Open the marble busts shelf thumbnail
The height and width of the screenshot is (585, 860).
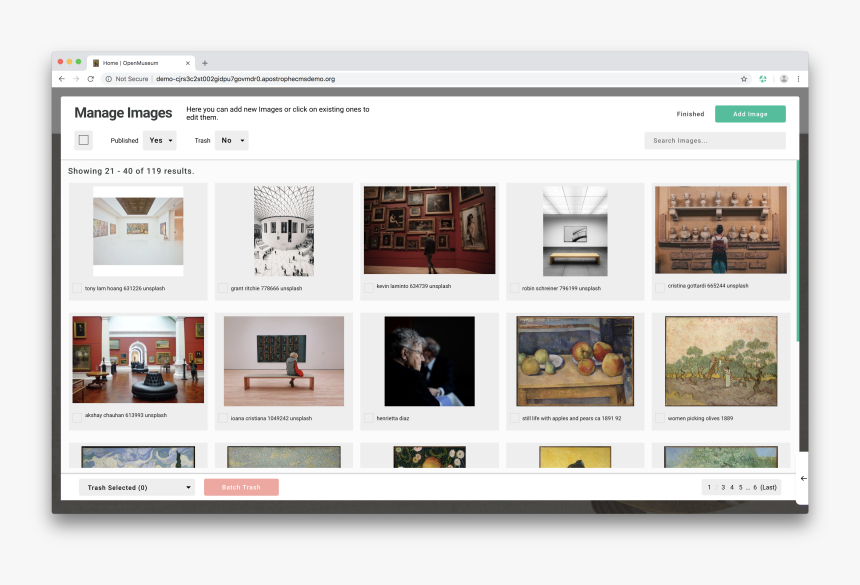(x=721, y=230)
